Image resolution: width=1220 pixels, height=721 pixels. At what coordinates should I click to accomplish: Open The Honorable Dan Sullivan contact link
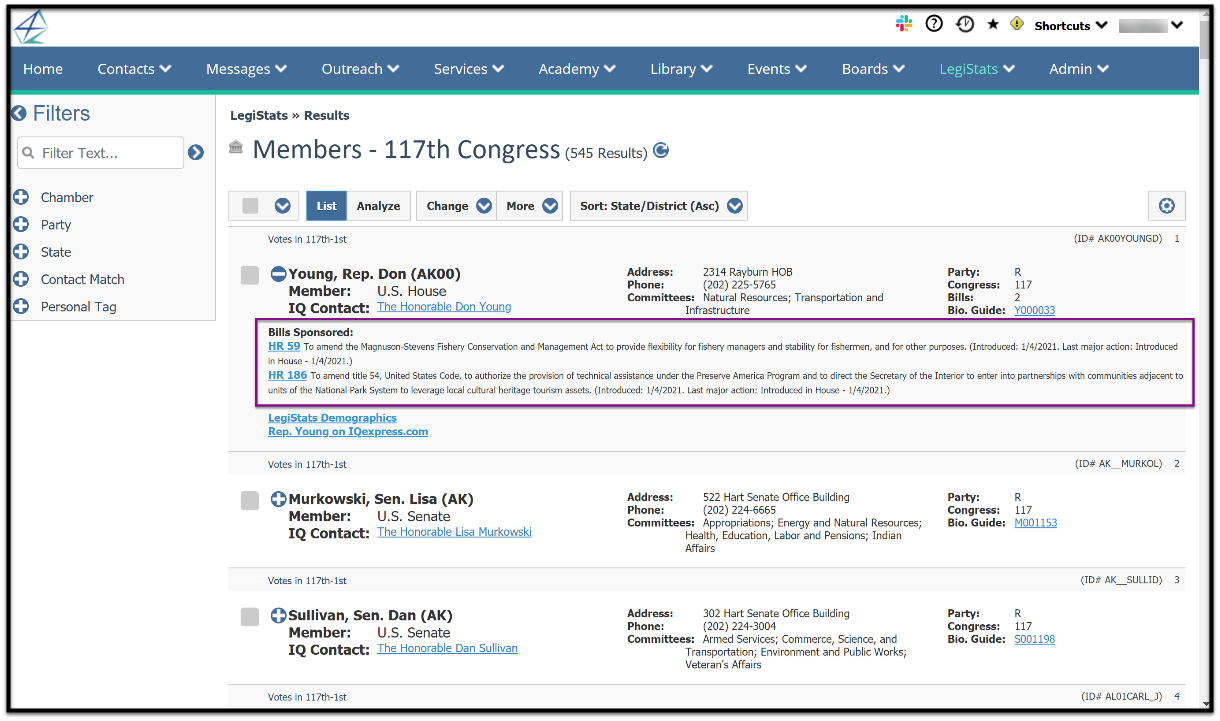447,648
